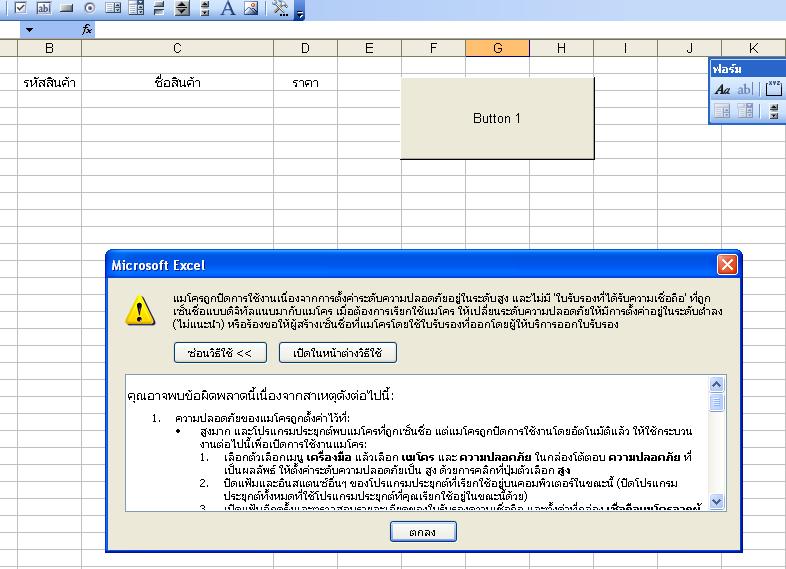Screen dimensions: 786x569
Task: Expand the control toolbox toolbar options arrow
Action: pyautogui.click(x=299, y=10)
